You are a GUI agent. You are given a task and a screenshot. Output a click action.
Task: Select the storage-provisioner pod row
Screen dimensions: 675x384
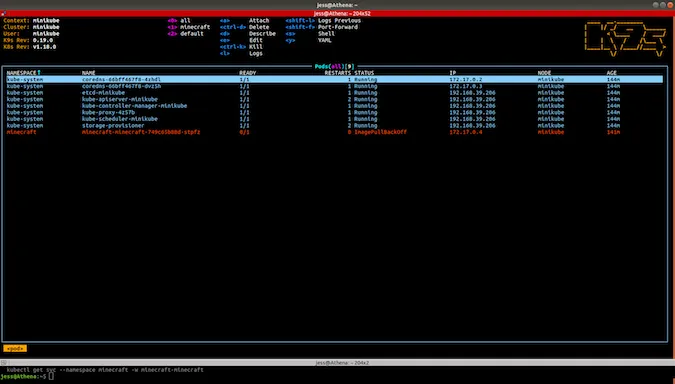[334, 126]
